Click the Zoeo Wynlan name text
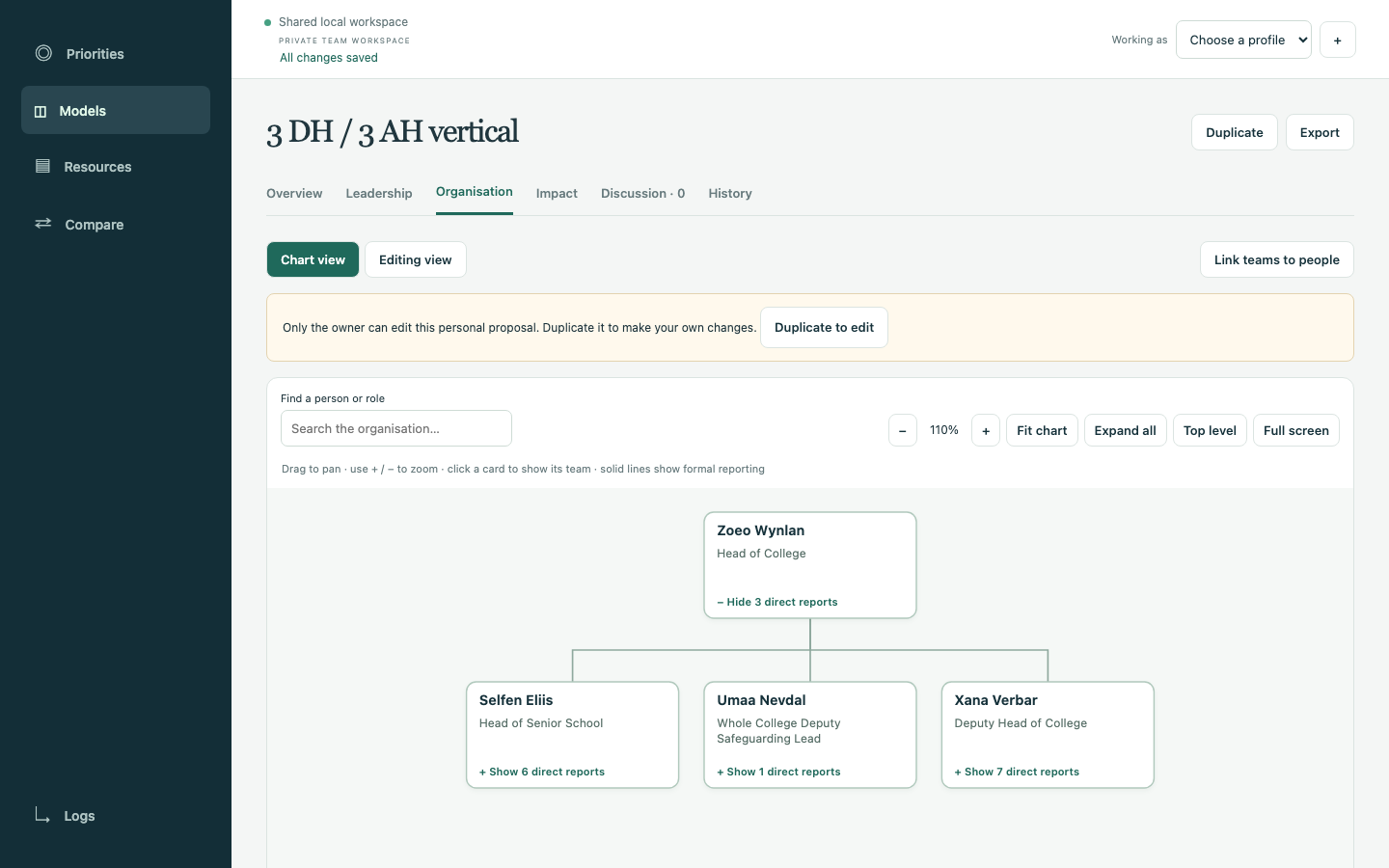1389x868 pixels. click(x=760, y=530)
